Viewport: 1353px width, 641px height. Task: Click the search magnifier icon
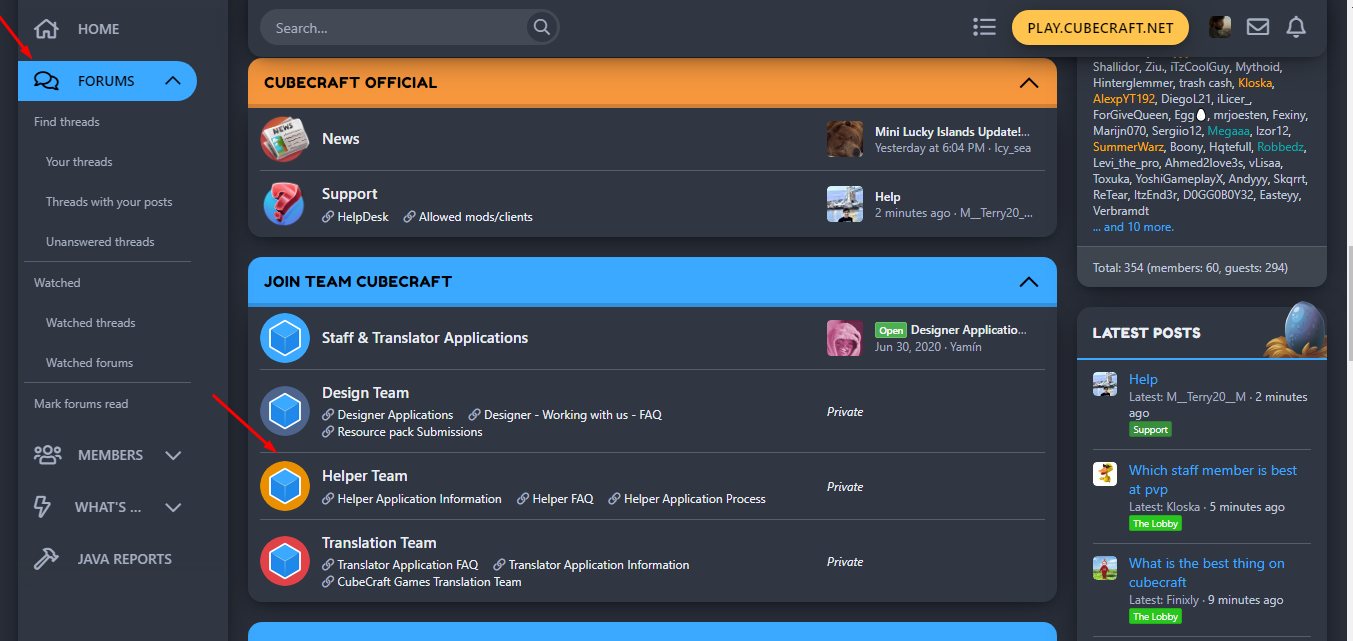click(x=541, y=28)
